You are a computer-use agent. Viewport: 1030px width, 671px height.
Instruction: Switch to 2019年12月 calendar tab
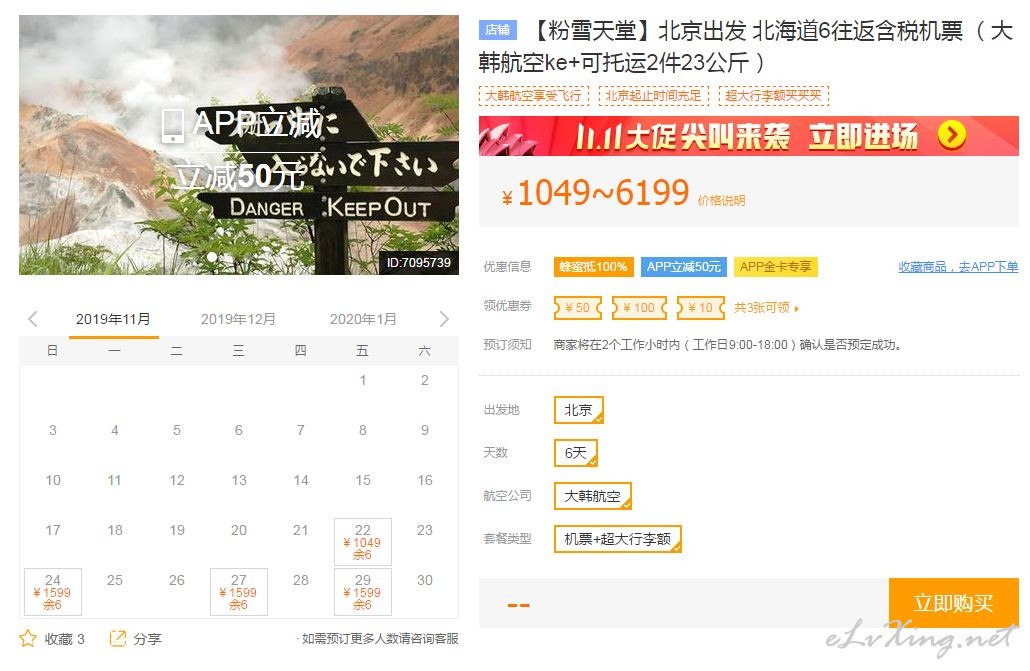pyautogui.click(x=238, y=319)
